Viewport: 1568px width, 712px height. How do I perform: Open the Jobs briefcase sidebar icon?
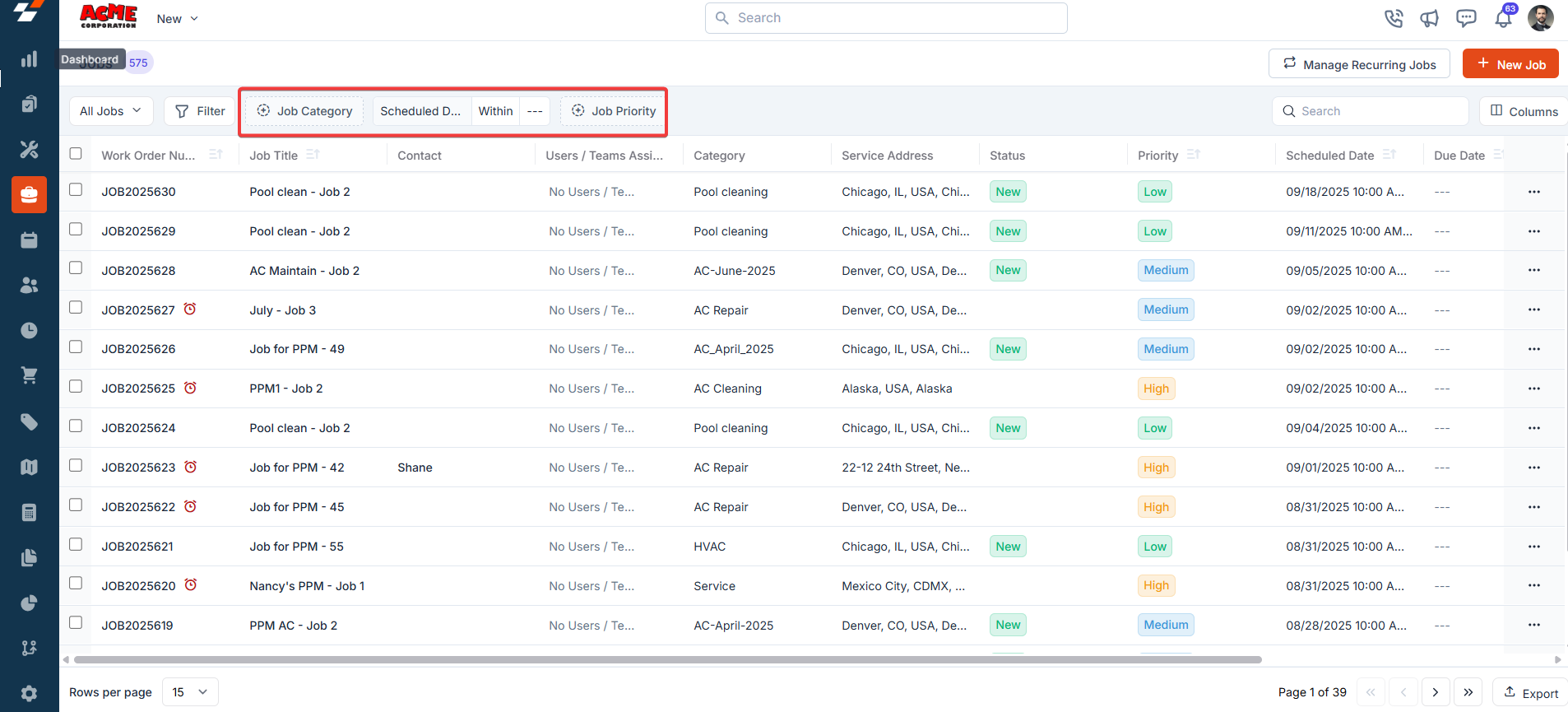point(29,195)
